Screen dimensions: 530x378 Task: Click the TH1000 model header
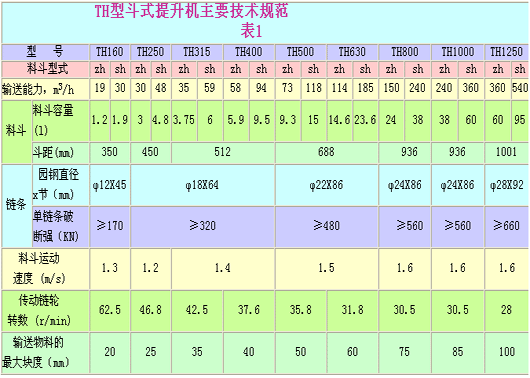pyautogui.click(x=458, y=52)
